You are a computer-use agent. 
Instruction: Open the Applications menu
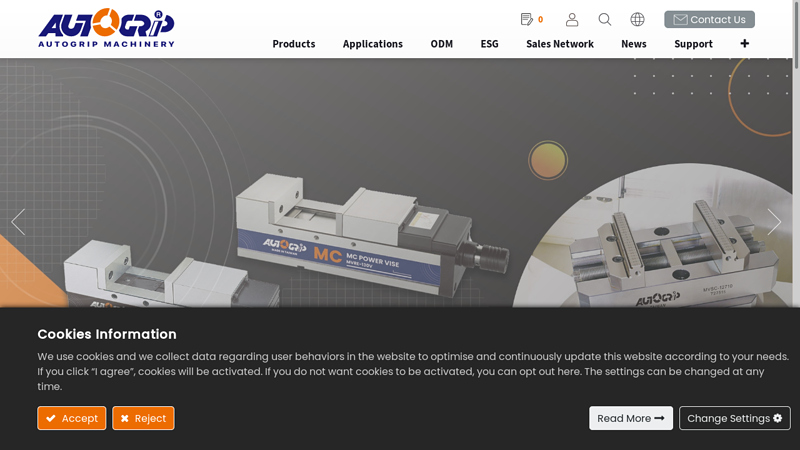pos(372,44)
